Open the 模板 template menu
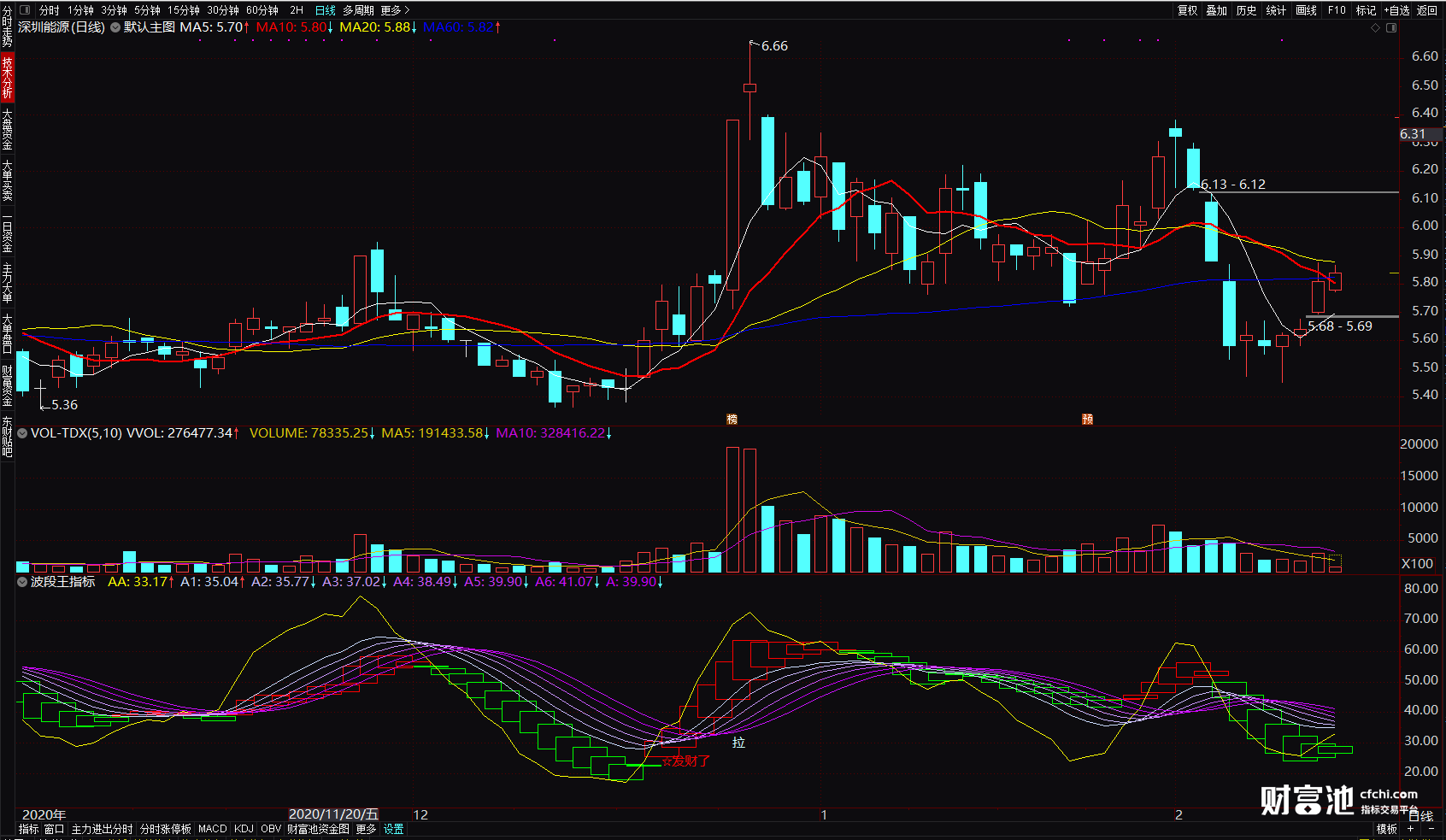The width and height of the screenshot is (1446, 840). click(x=1386, y=829)
